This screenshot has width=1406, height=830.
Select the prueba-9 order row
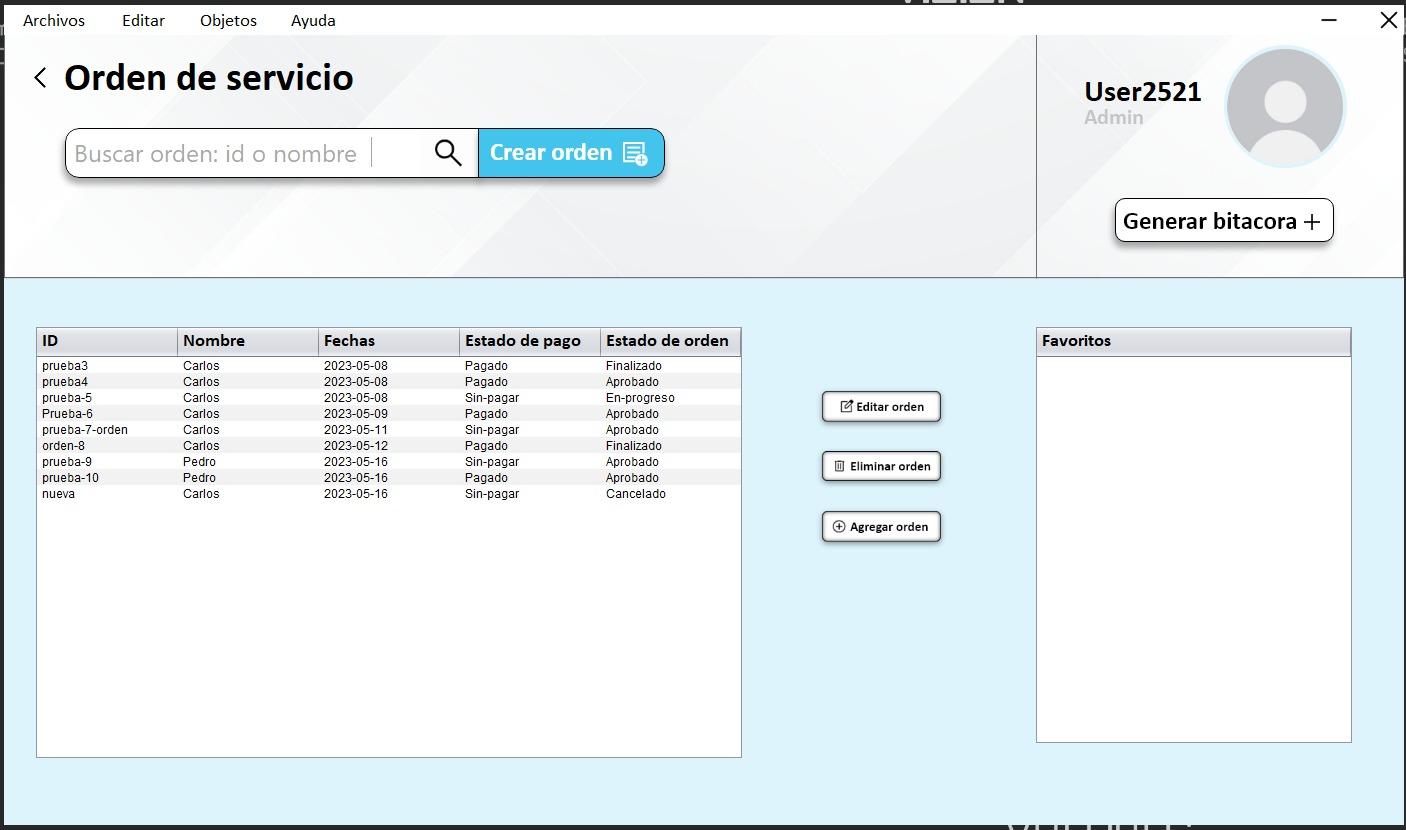389,462
